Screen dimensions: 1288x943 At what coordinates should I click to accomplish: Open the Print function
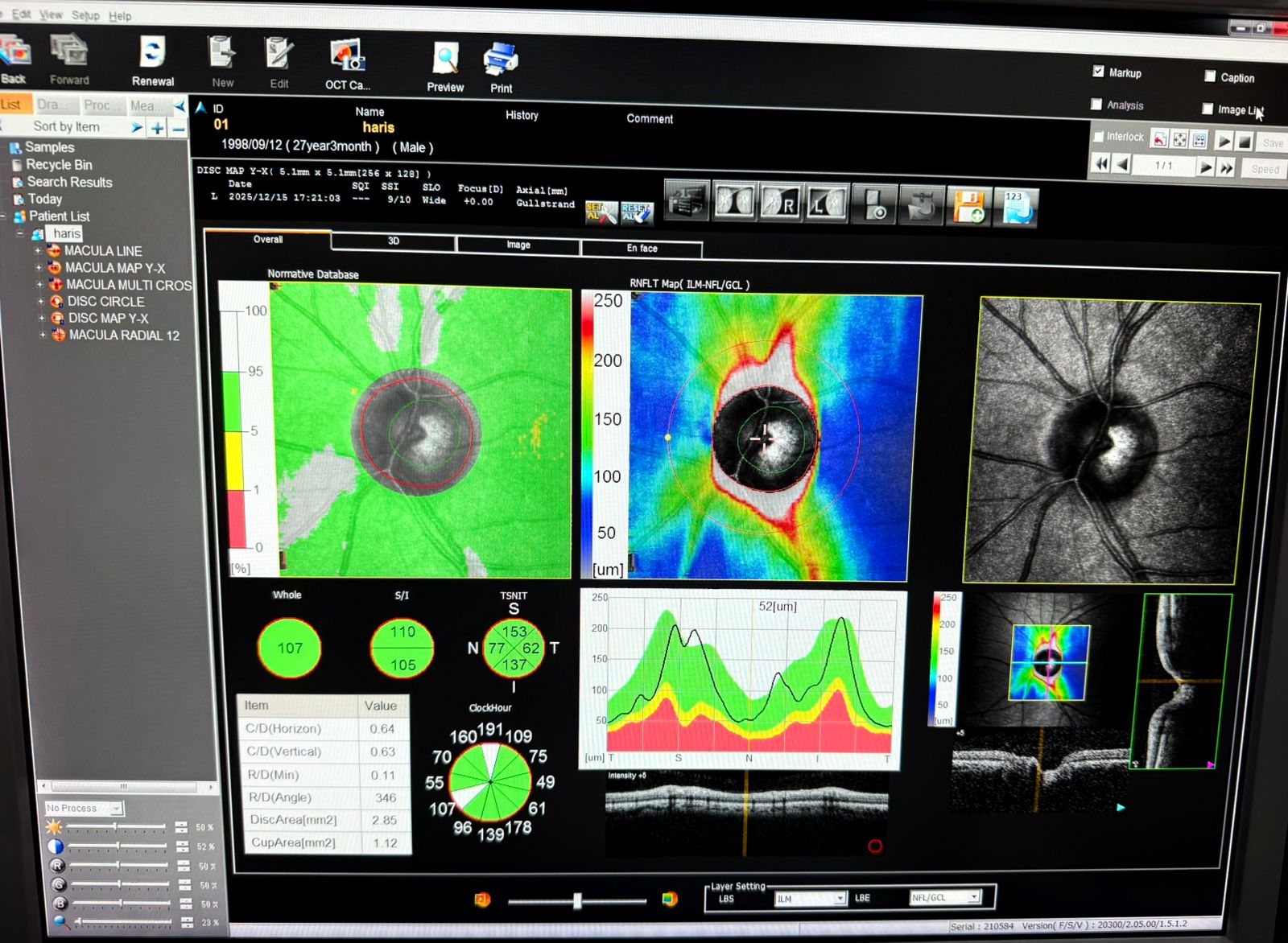pos(501,60)
